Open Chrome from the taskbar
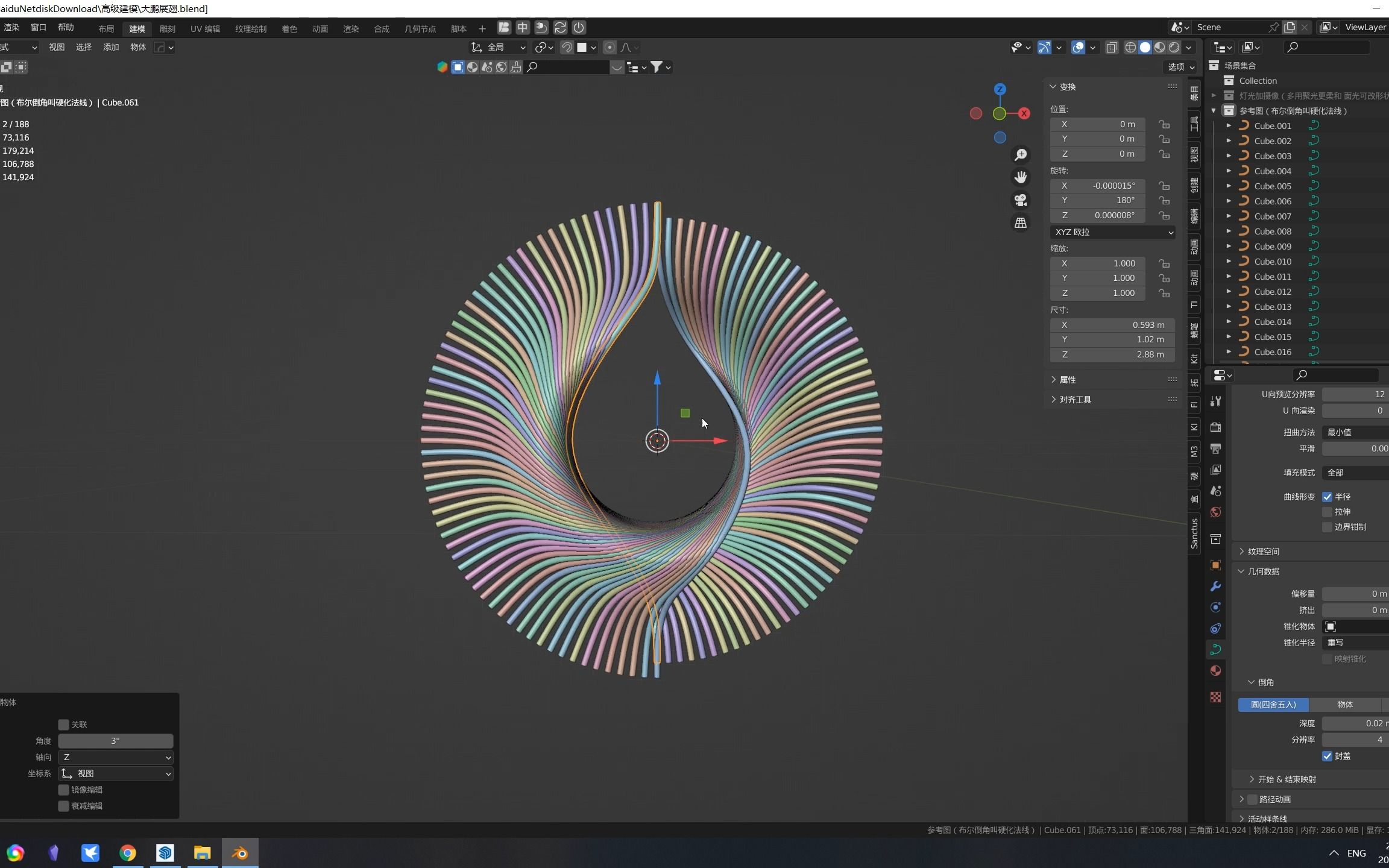This screenshot has height=868, width=1389. [127, 853]
